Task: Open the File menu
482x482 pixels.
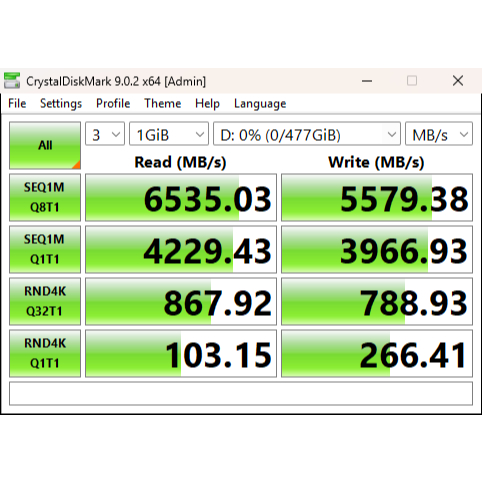Action: (x=17, y=104)
